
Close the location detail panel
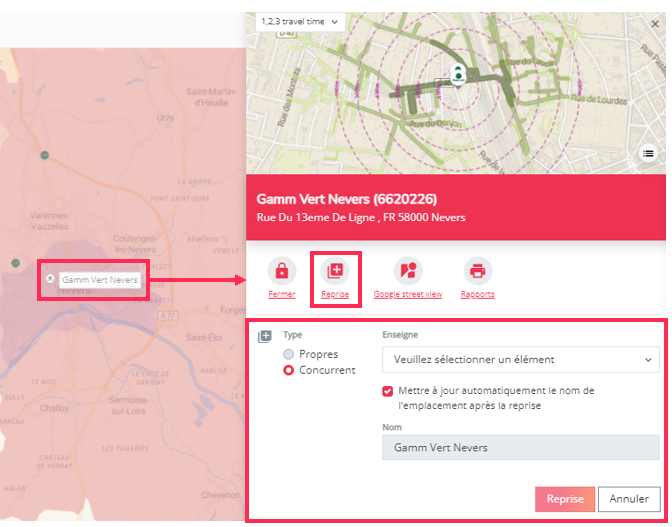(655, 24)
